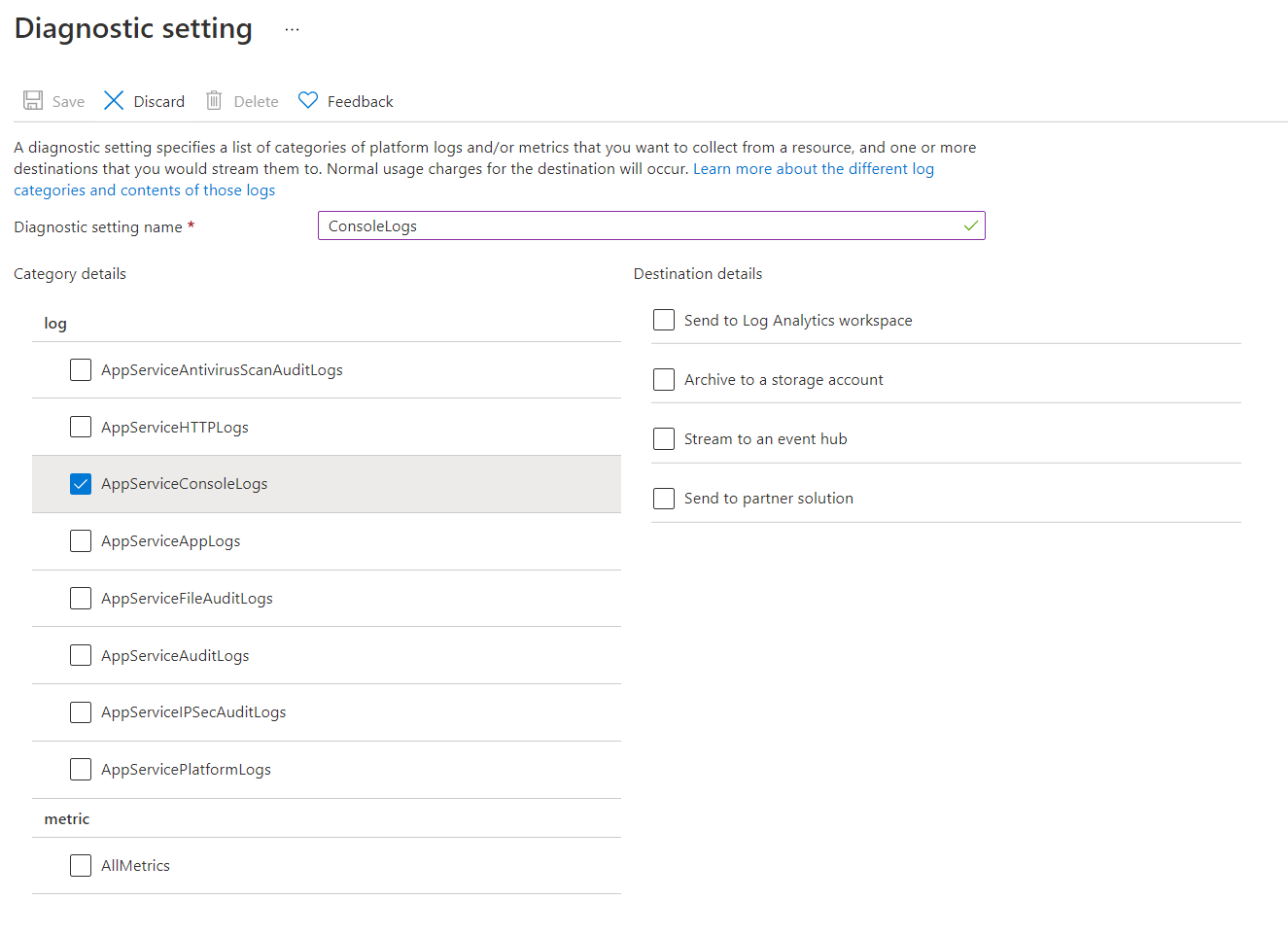Click the Delete trash can icon
The height and width of the screenshot is (935, 1288).
coord(214,101)
